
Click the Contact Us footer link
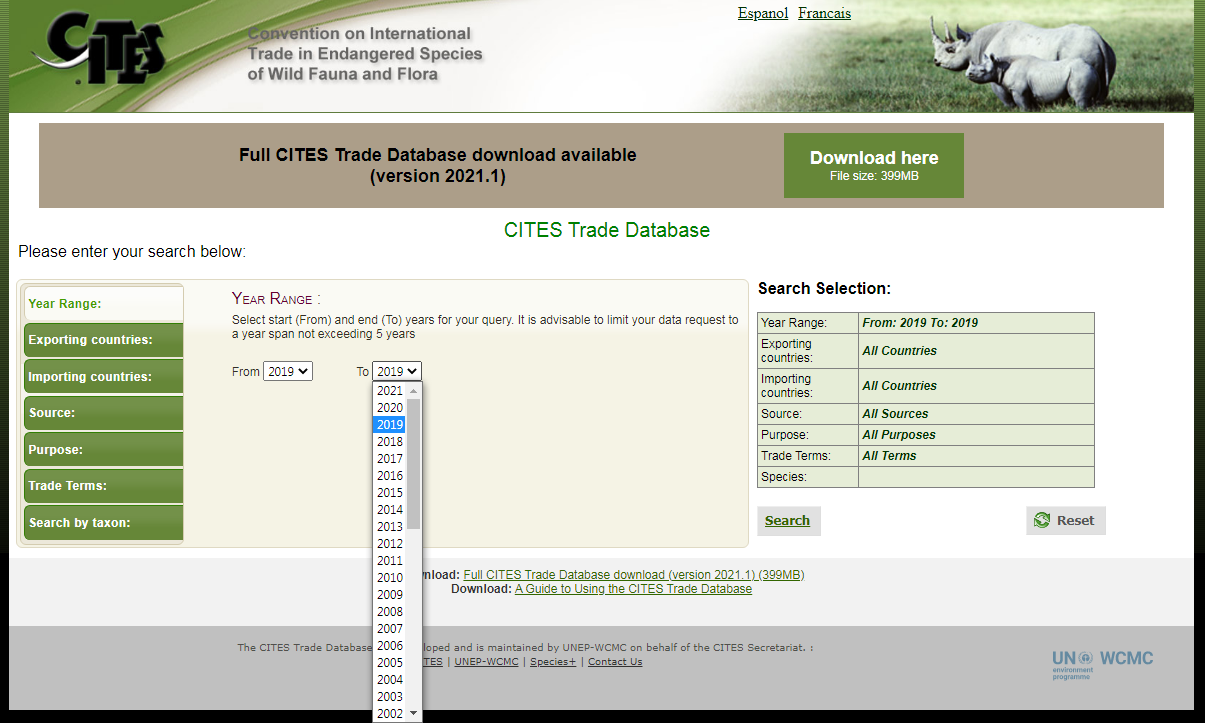(x=614, y=661)
